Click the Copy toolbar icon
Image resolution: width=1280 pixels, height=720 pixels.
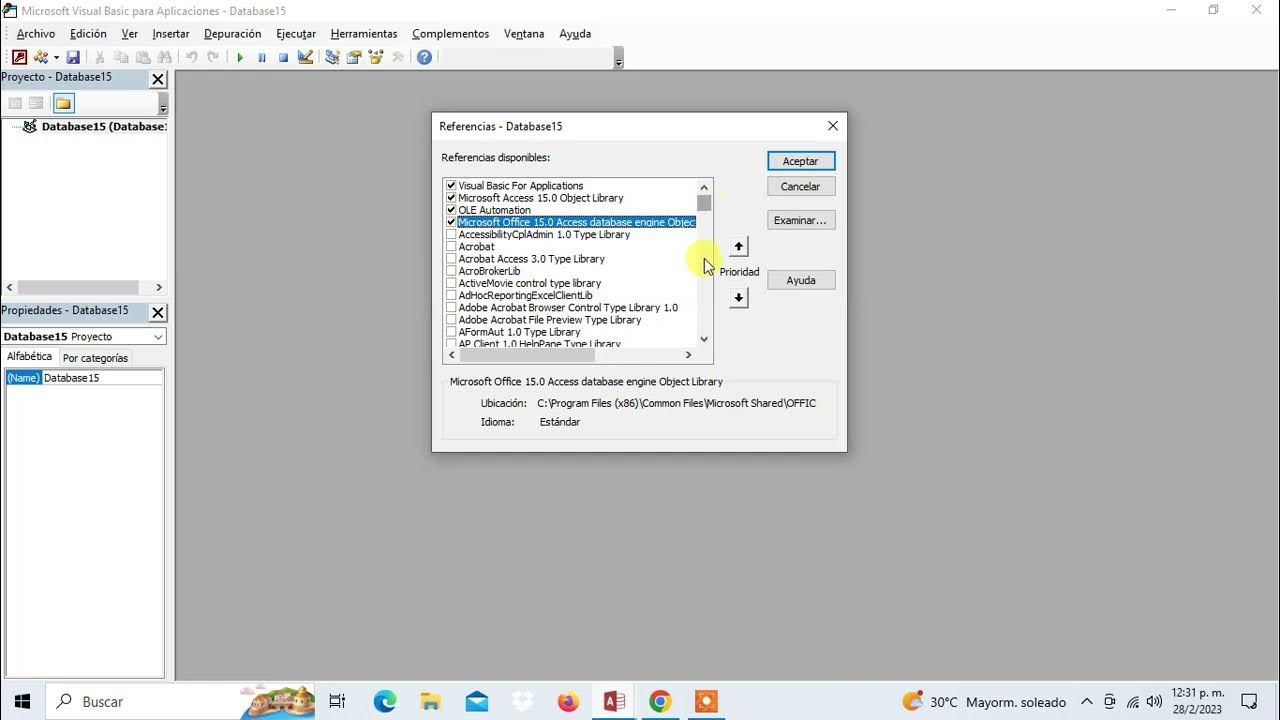point(121,58)
